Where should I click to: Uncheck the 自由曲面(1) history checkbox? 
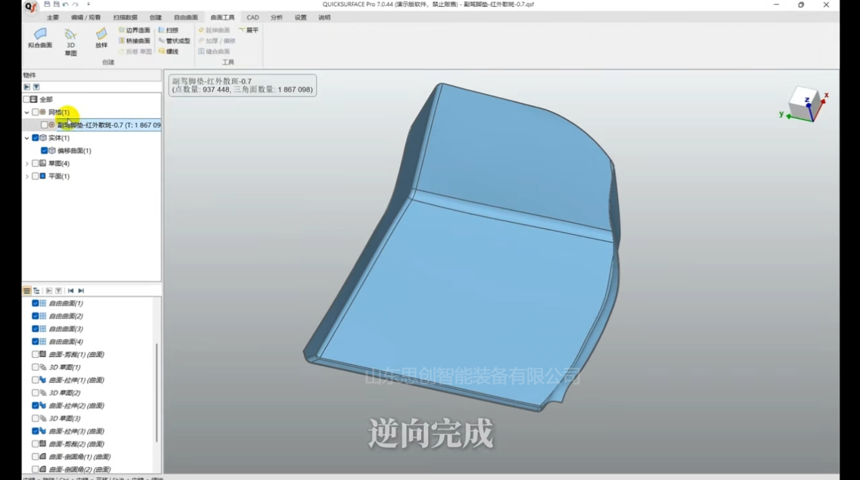click(x=35, y=303)
